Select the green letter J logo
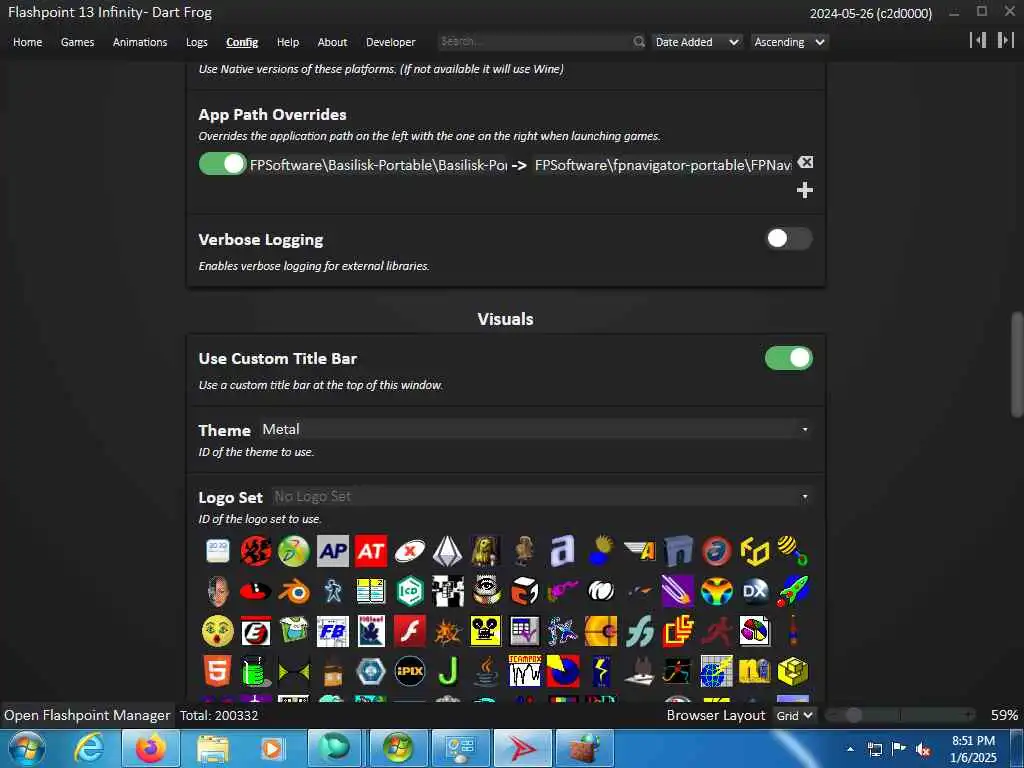 [x=448, y=671]
